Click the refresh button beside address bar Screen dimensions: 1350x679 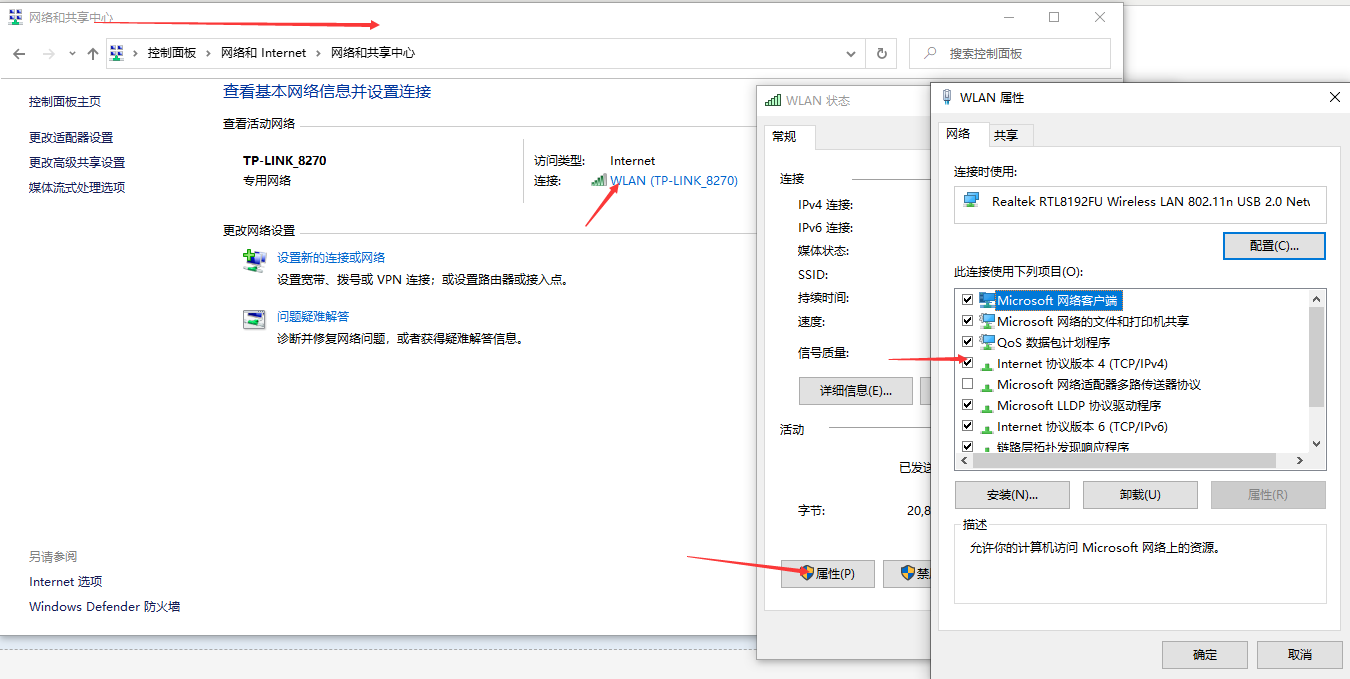(x=881, y=53)
